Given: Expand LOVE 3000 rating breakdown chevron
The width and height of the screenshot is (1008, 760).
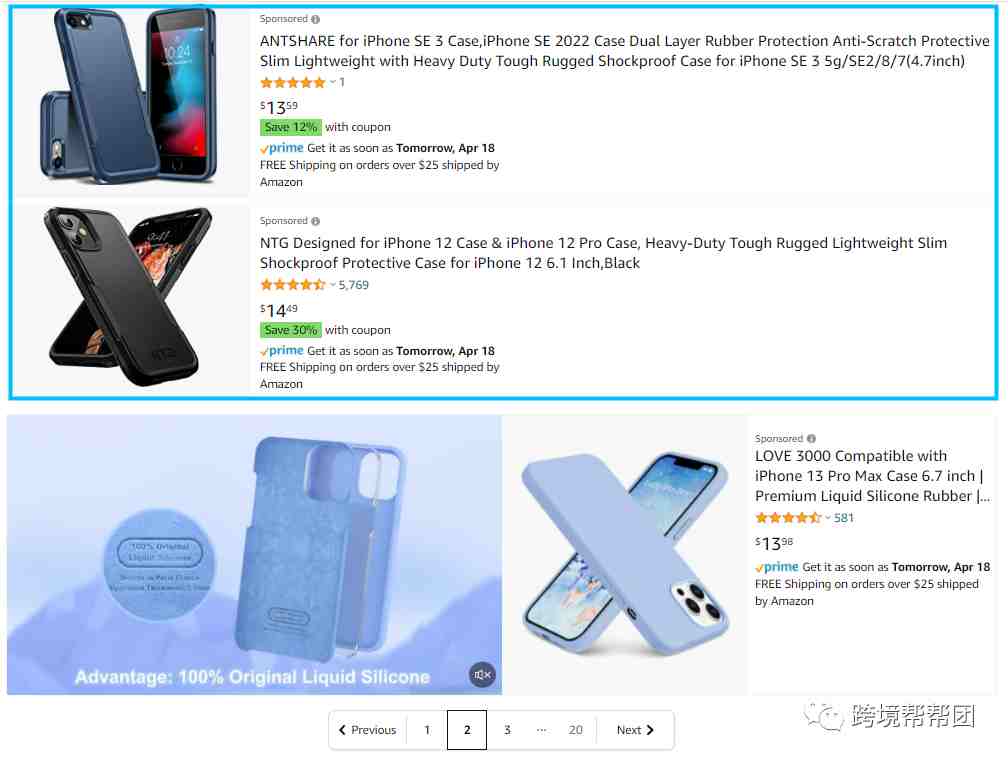Looking at the screenshot, I should tap(828, 518).
